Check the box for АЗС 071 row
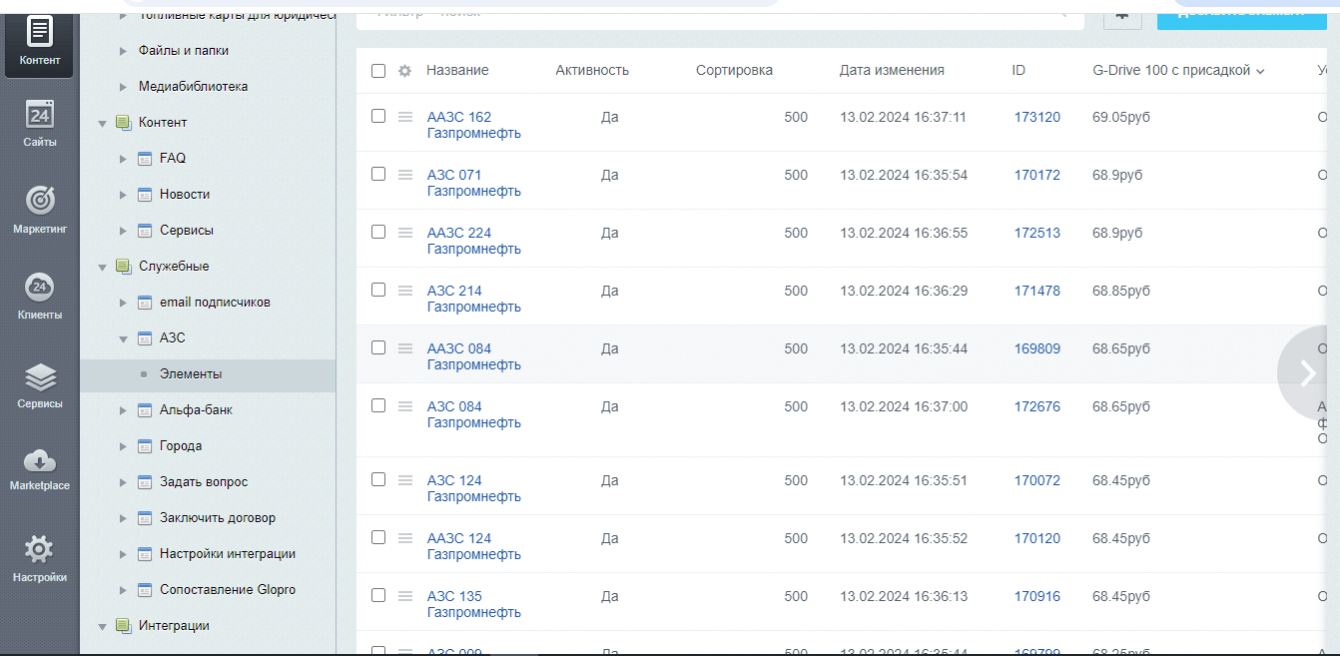Image resolution: width=1340 pixels, height=656 pixels. click(378, 174)
